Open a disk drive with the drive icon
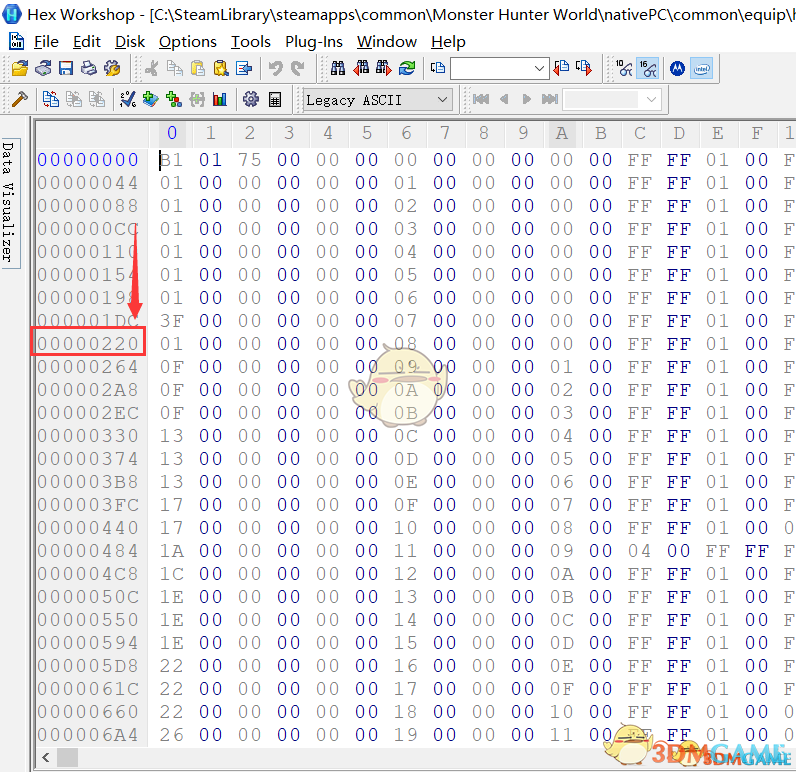This screenshot has width=796, height=772. [x=43, y=68]
